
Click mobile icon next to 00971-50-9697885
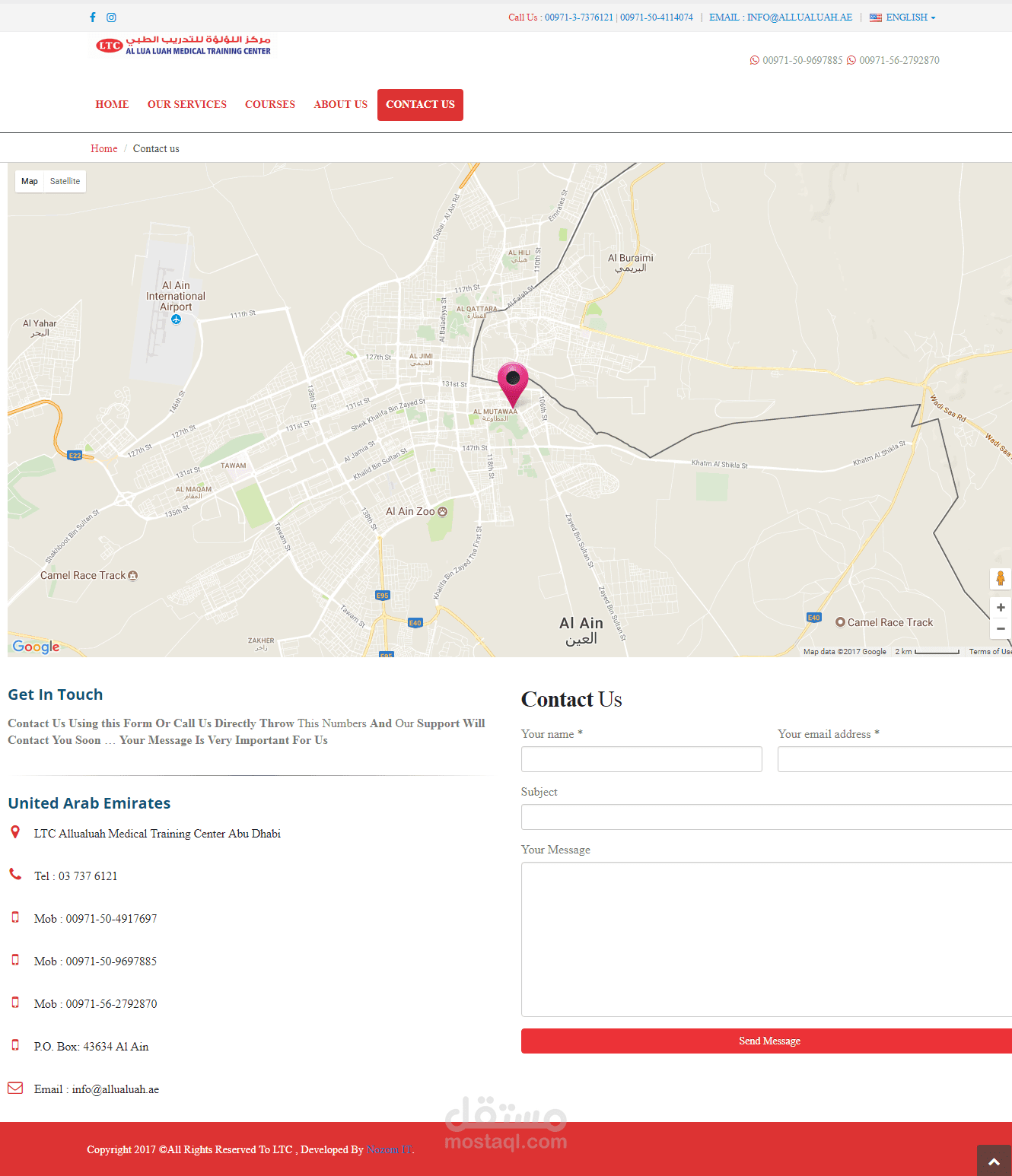coord(15,960)
